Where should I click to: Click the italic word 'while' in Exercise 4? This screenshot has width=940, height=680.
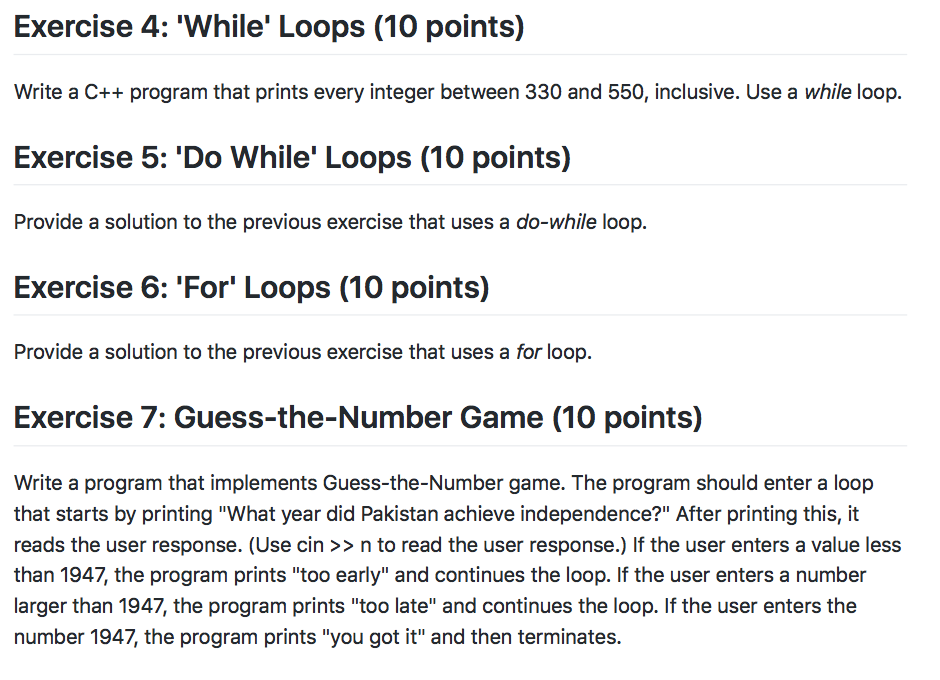(827, 92)
